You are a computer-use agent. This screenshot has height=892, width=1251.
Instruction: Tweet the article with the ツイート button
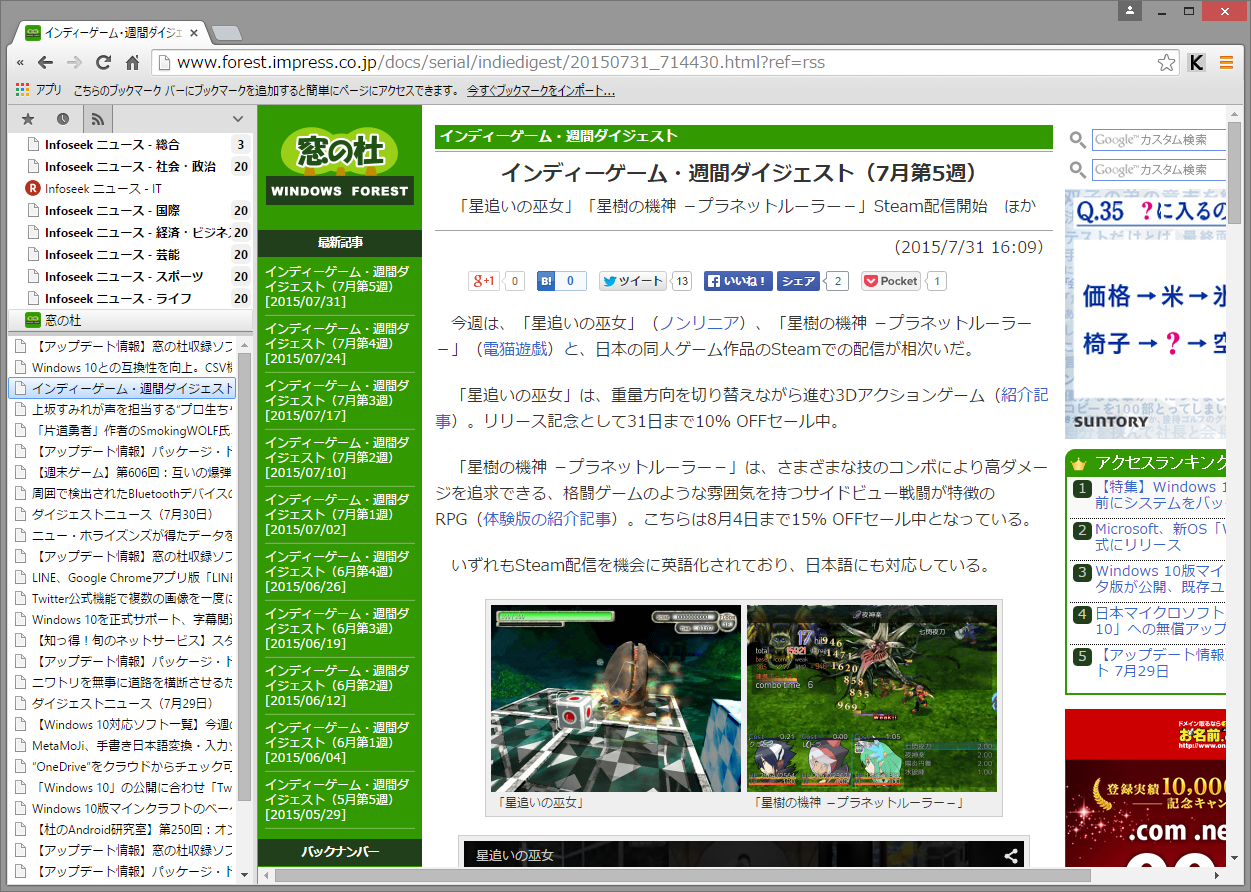pyautogui.click(x=632, y=281)
